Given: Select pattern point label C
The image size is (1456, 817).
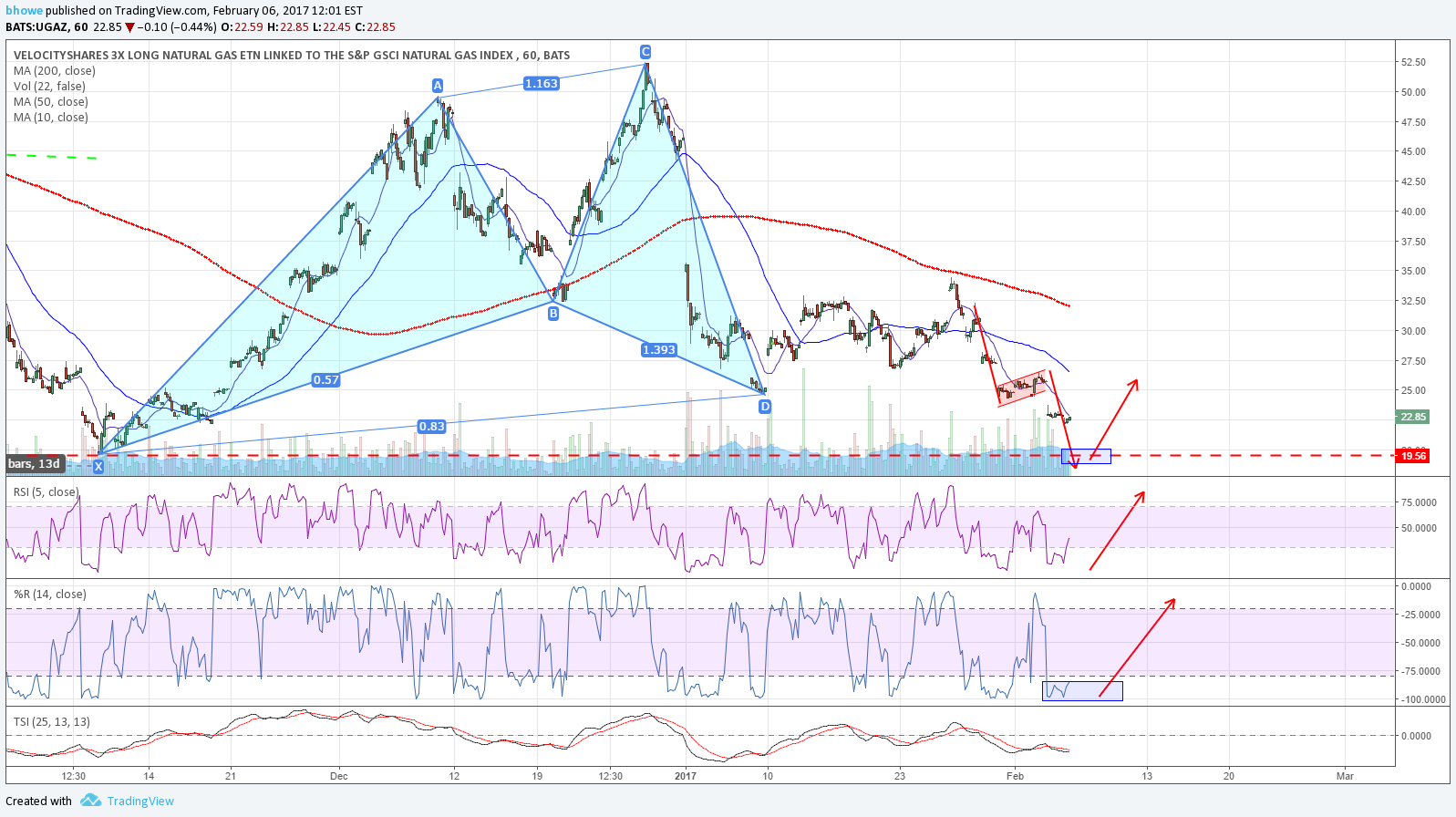Looking at the screenshot, I should point(645,52).
